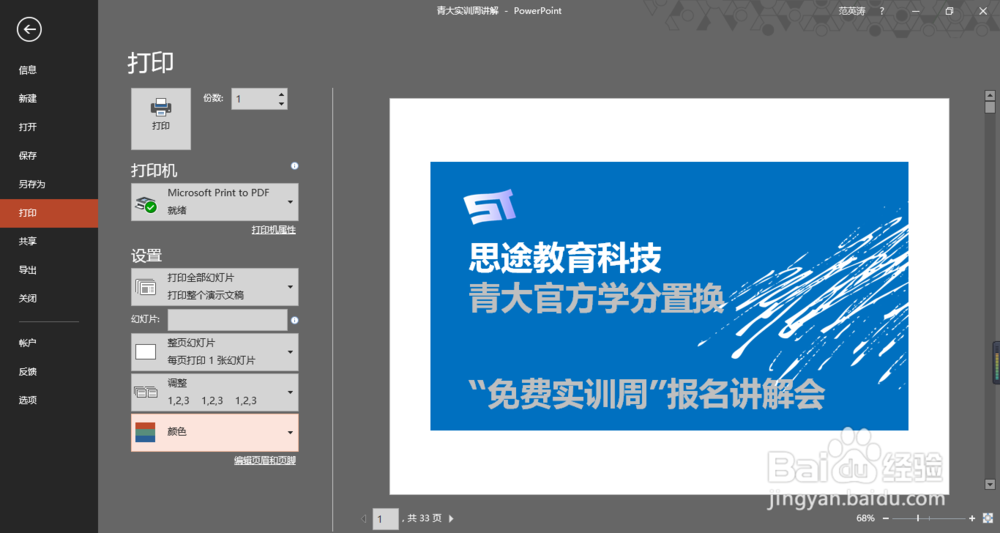Expand the 打印全部幻灯片 range dropdown
The height and width of the screenshot is (533, 1000).
214,287
